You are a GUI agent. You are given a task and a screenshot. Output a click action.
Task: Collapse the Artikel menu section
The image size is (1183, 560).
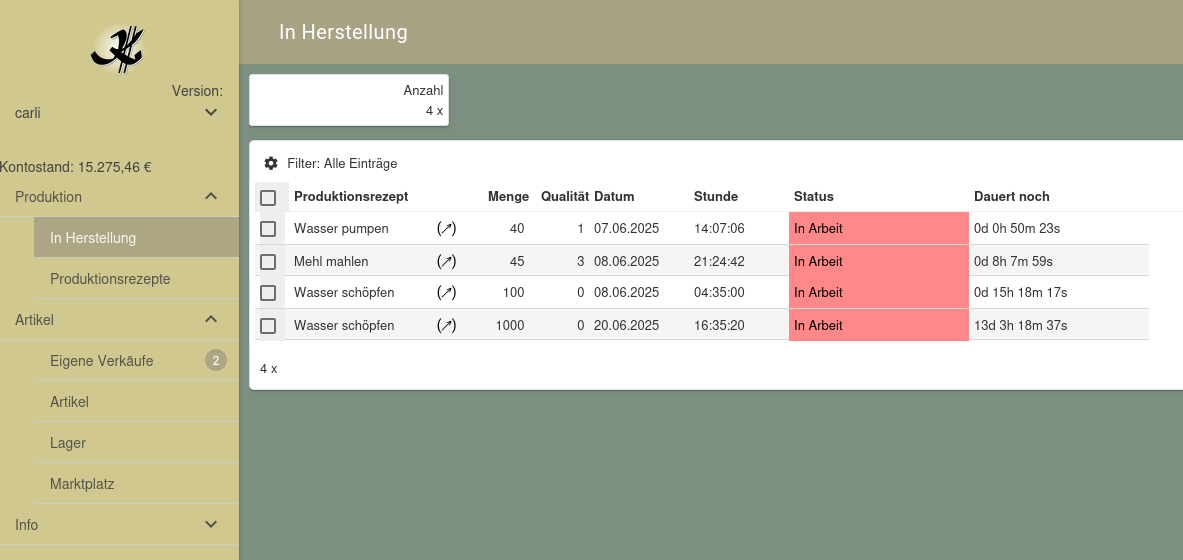tap(211, 320)
